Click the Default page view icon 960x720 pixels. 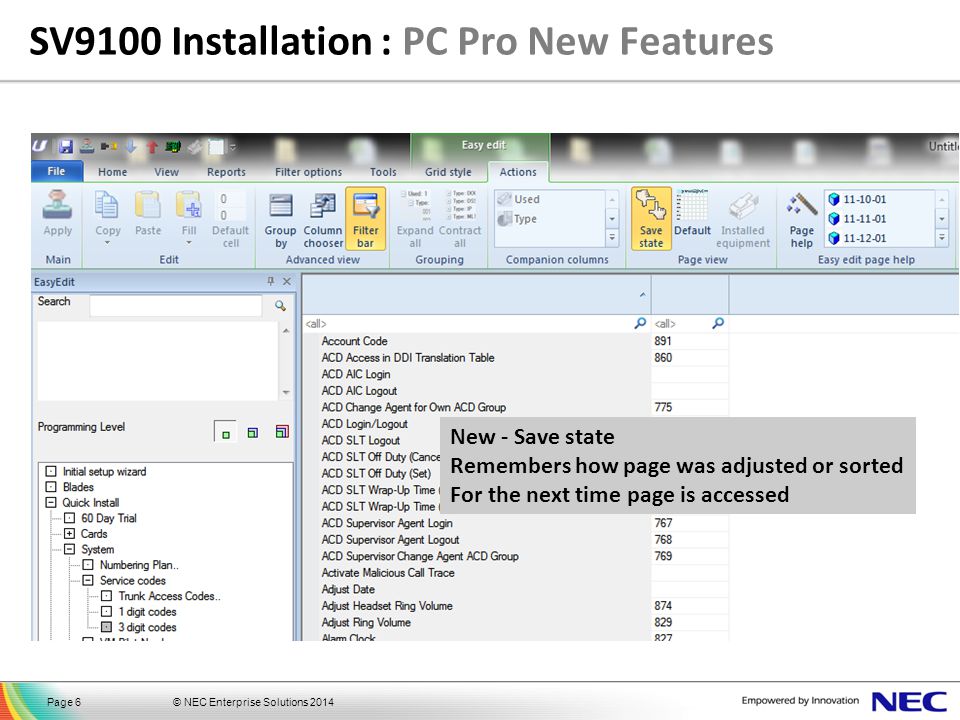pos(692,205)
